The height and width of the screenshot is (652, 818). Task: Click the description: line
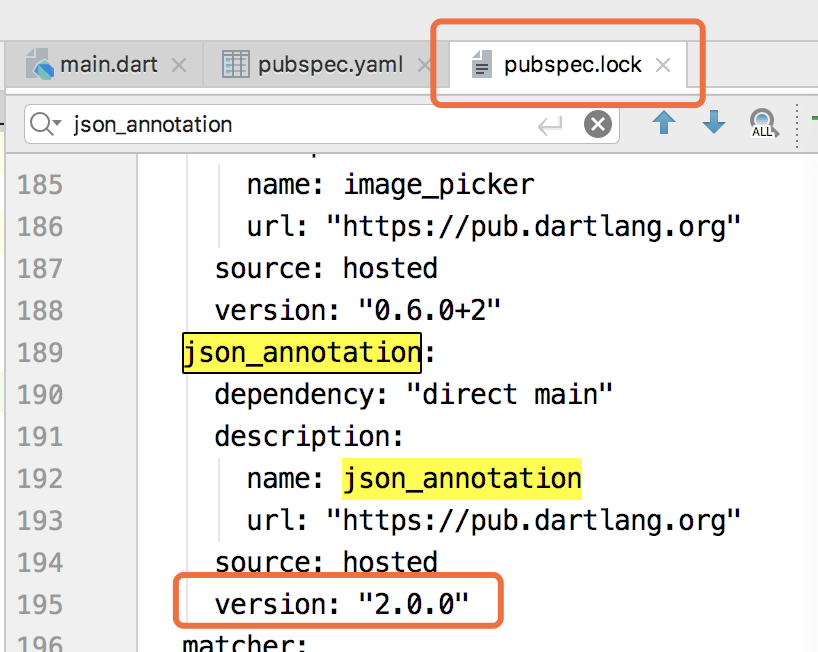tap(309, 437)
